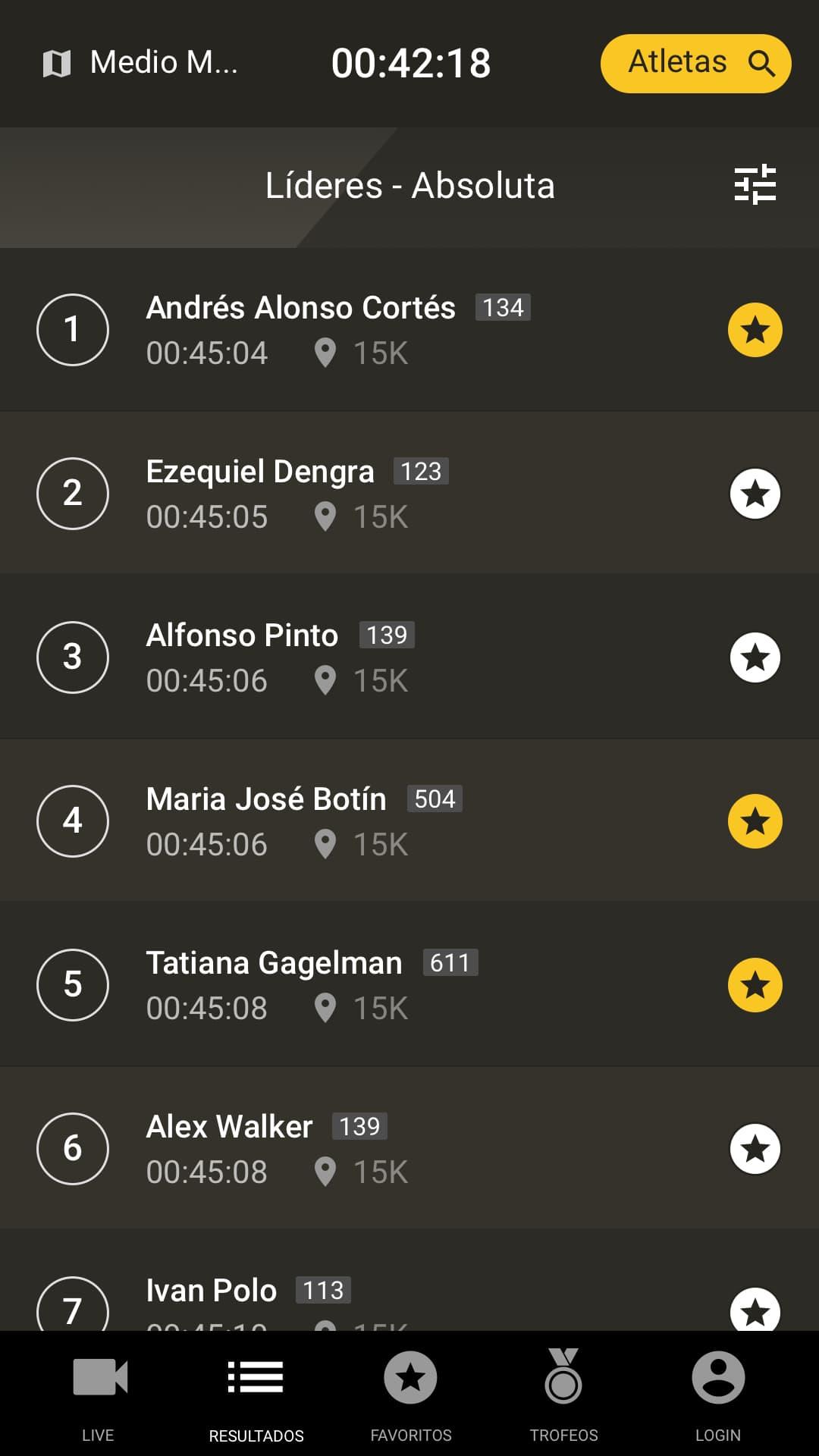The height and width of the screenshot is (1456, 819).
Task: Favorite Ivan Polo with the star
Action: [755, 1310]
